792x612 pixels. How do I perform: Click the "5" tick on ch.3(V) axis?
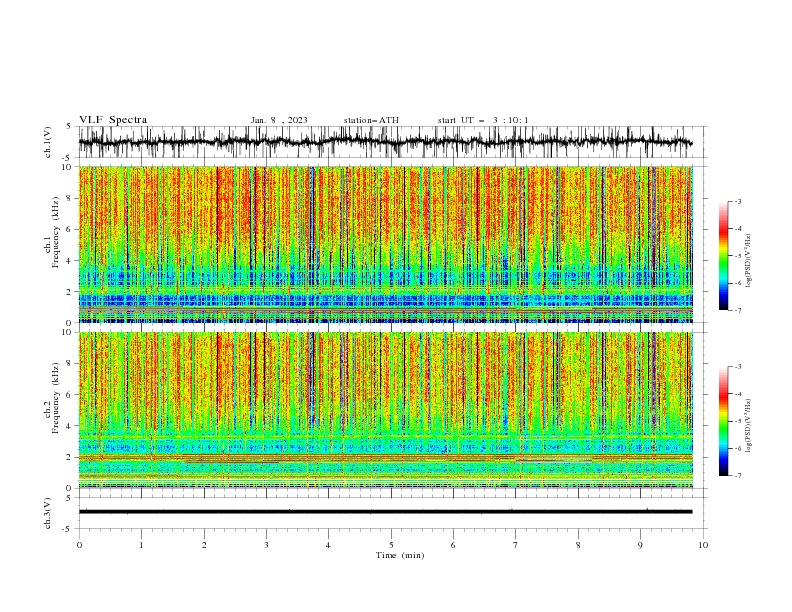tap(69, 497)
